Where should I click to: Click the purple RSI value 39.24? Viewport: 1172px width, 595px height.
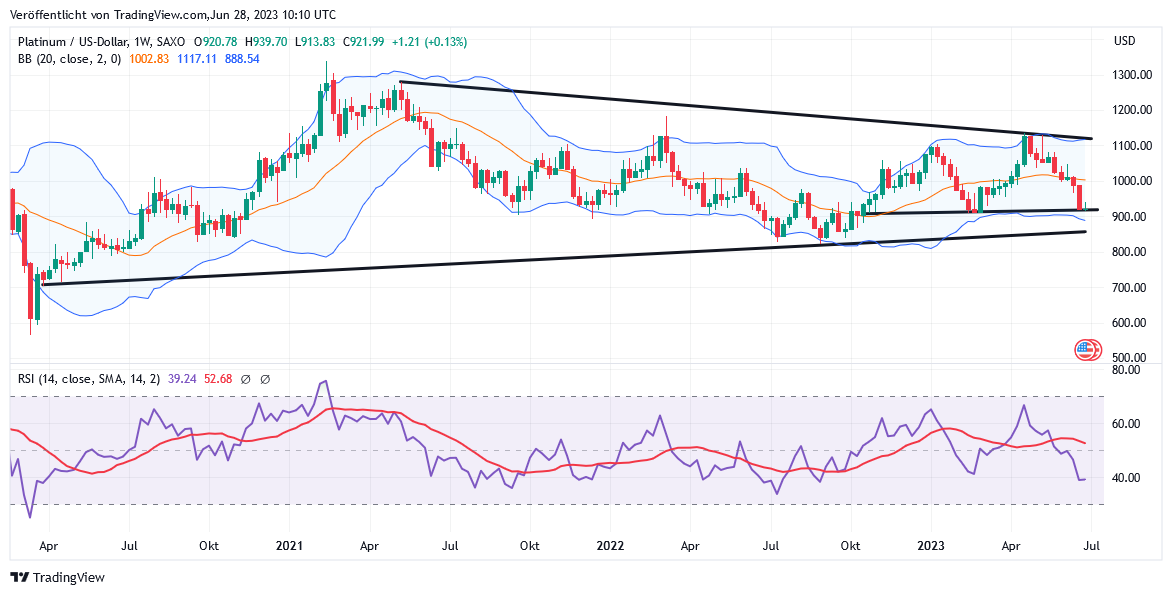pyautogui.click(x=182, y=379)
